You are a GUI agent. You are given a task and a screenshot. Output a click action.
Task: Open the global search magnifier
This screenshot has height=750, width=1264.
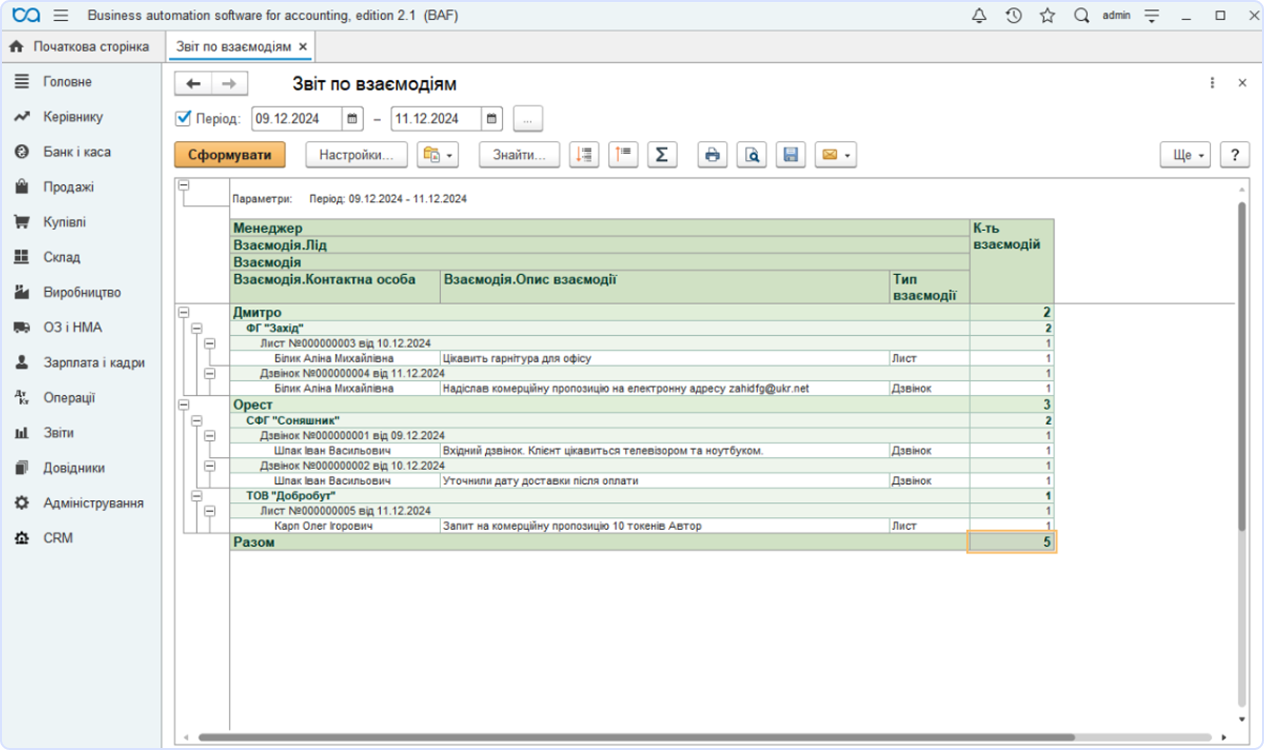pyautogui.click(x=1081, y=16)
